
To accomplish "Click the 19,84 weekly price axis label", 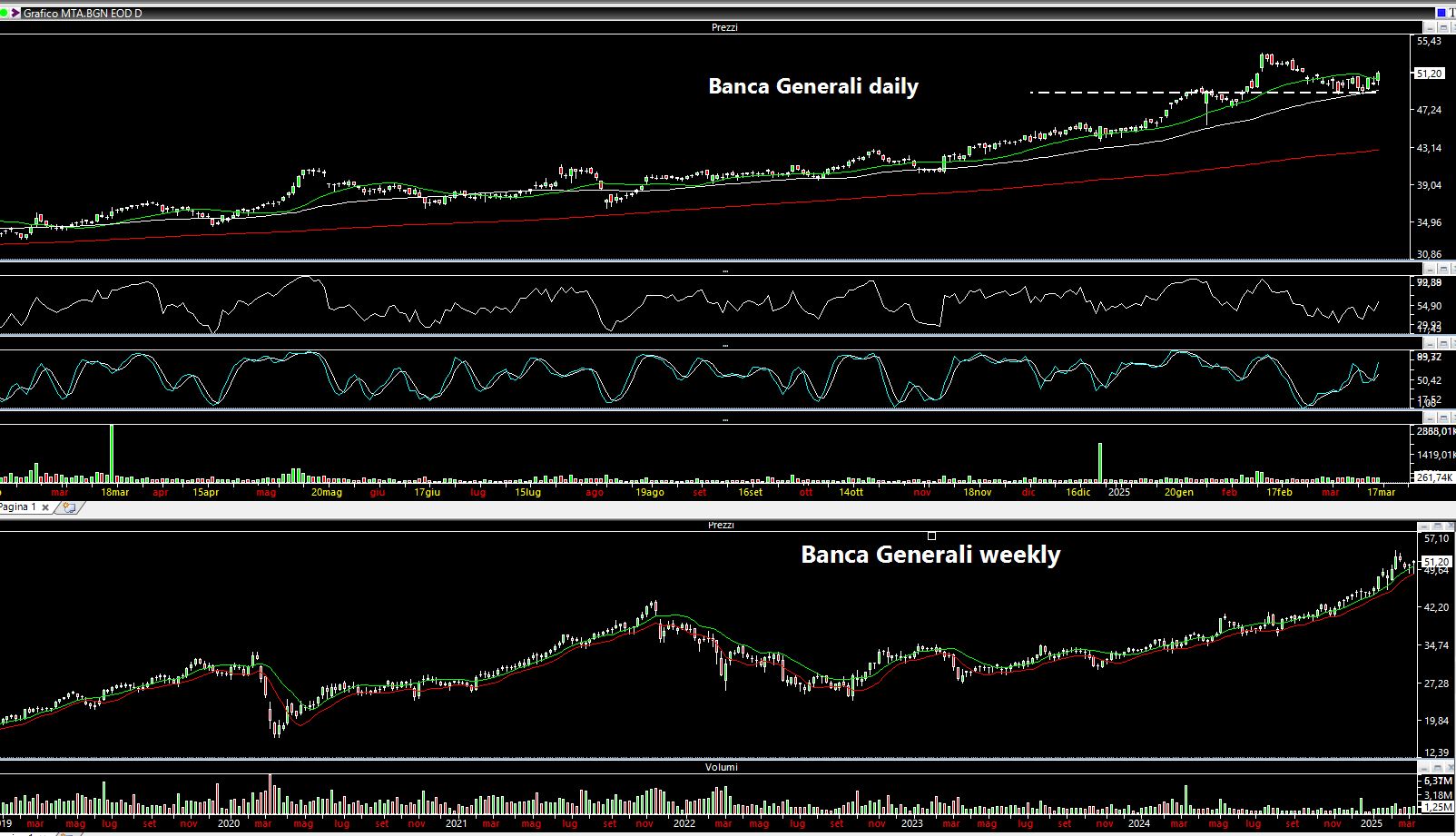I will (x=1437, y=722).
